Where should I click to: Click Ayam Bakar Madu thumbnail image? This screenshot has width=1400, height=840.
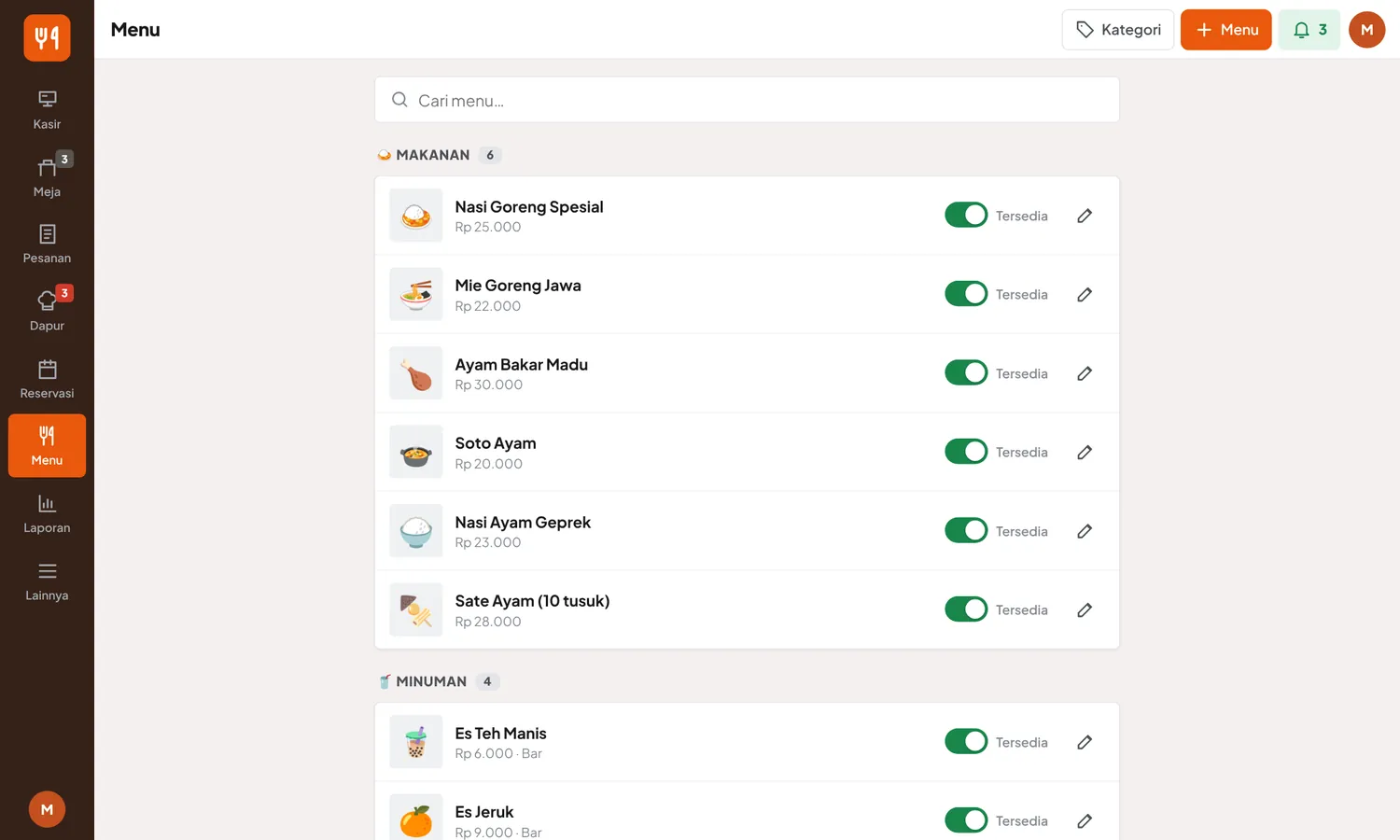click(x=416, y=373)
